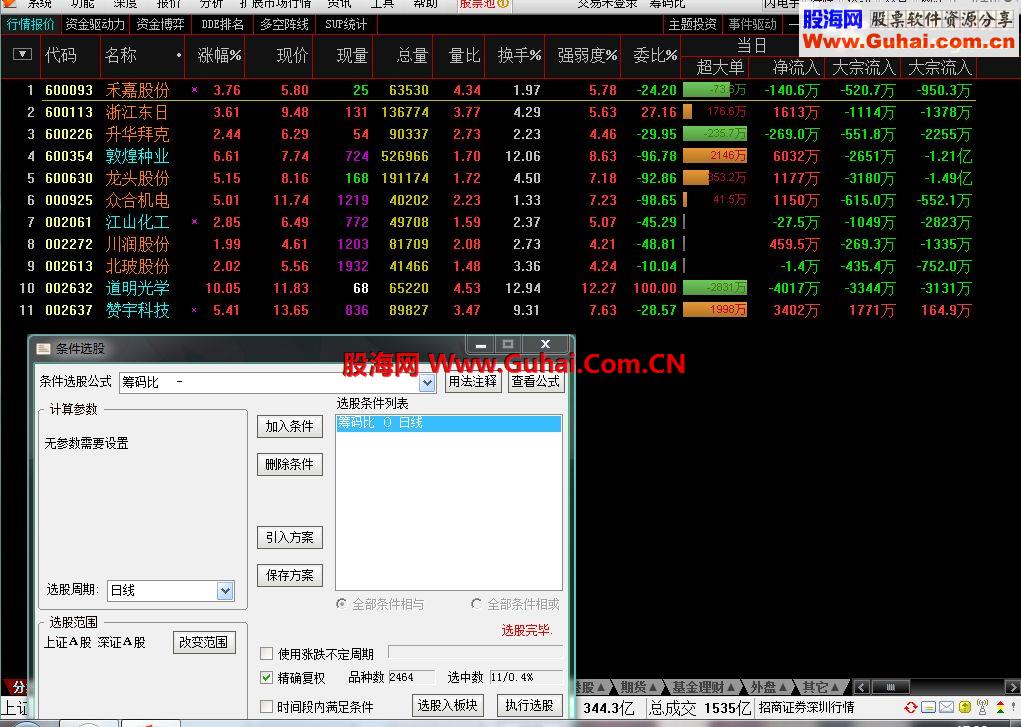Select stock row 众合机电
The height and width of the screenshot is (727, 1021).
pyautogui.click(x=488, y=201)
